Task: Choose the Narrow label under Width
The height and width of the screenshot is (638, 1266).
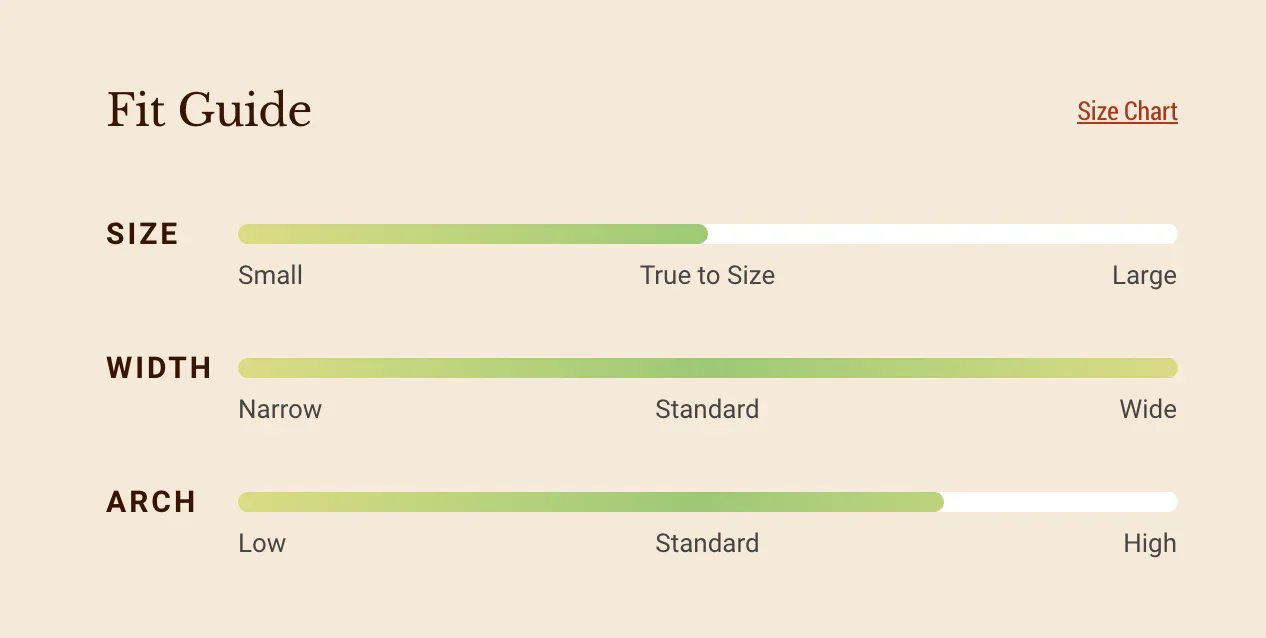Action: (280, 409)
